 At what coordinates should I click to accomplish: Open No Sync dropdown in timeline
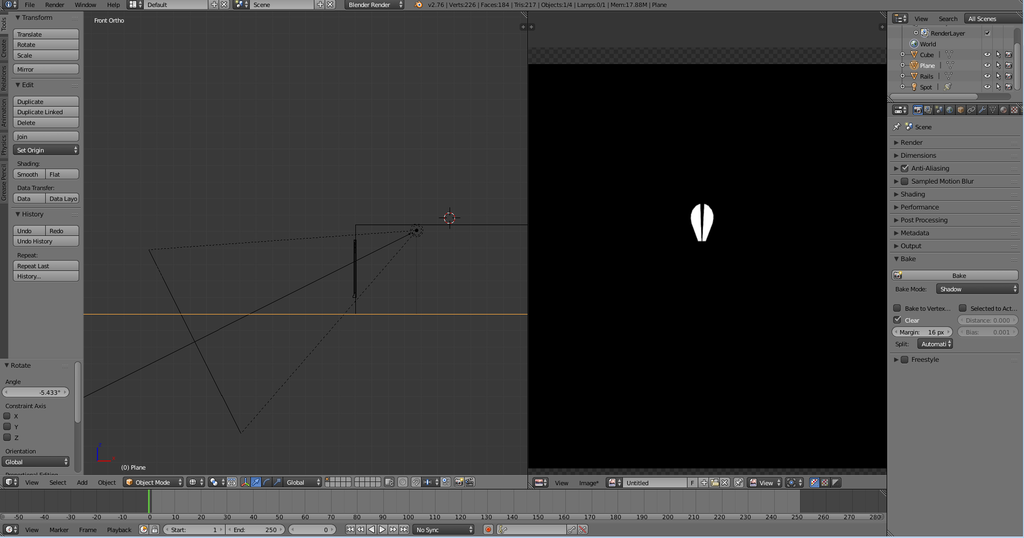pos(443,530)
